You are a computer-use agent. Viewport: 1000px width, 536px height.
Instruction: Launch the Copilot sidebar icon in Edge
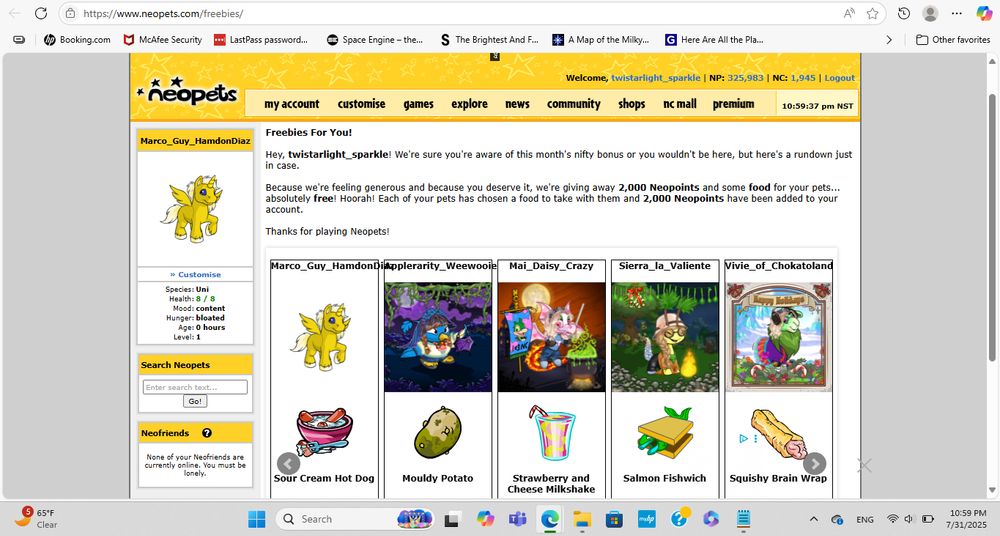click(984, 13)
